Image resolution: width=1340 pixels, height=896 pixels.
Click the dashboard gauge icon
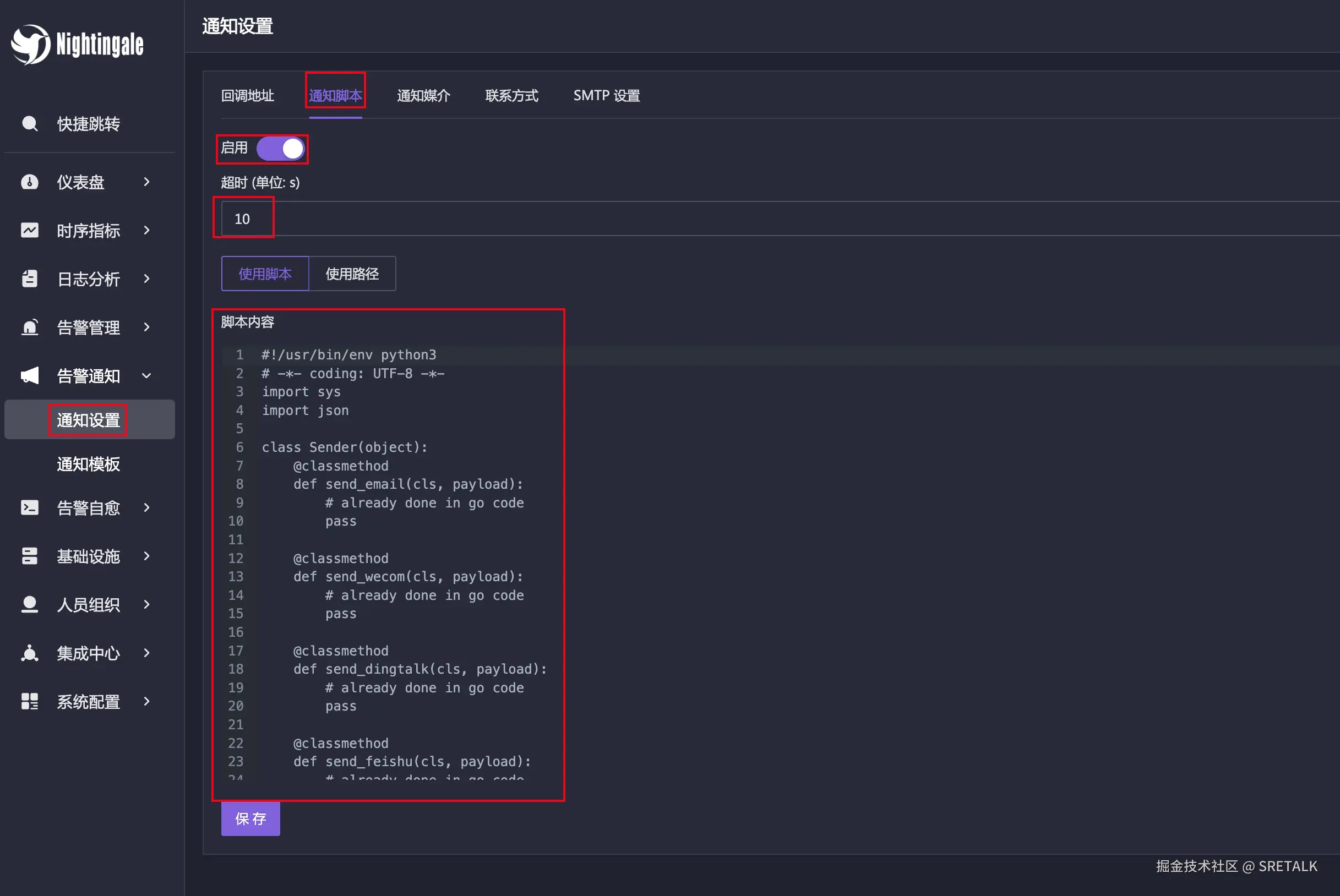30,182
